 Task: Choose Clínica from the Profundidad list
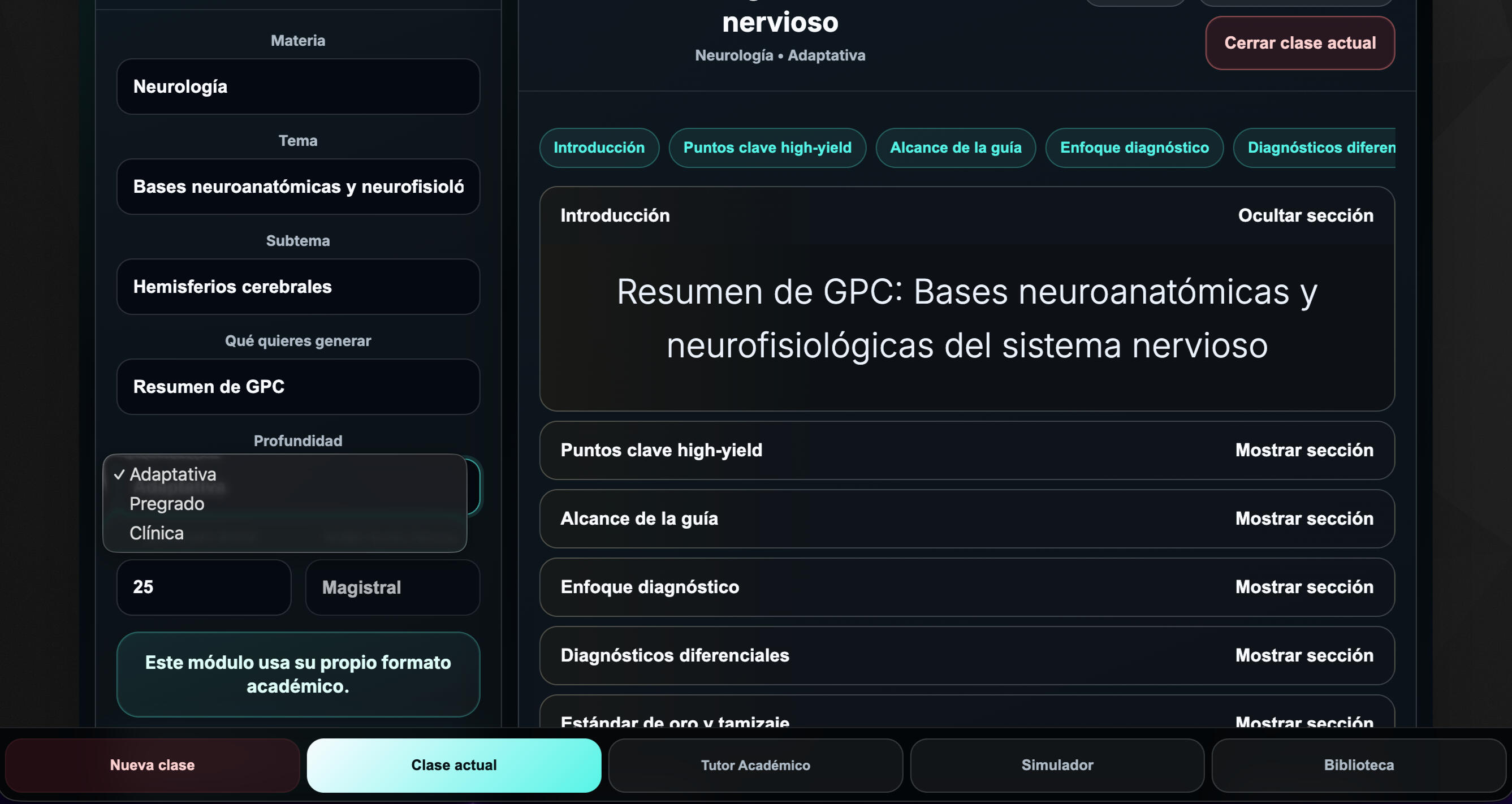pyautogui.click(x=284, y=533)
